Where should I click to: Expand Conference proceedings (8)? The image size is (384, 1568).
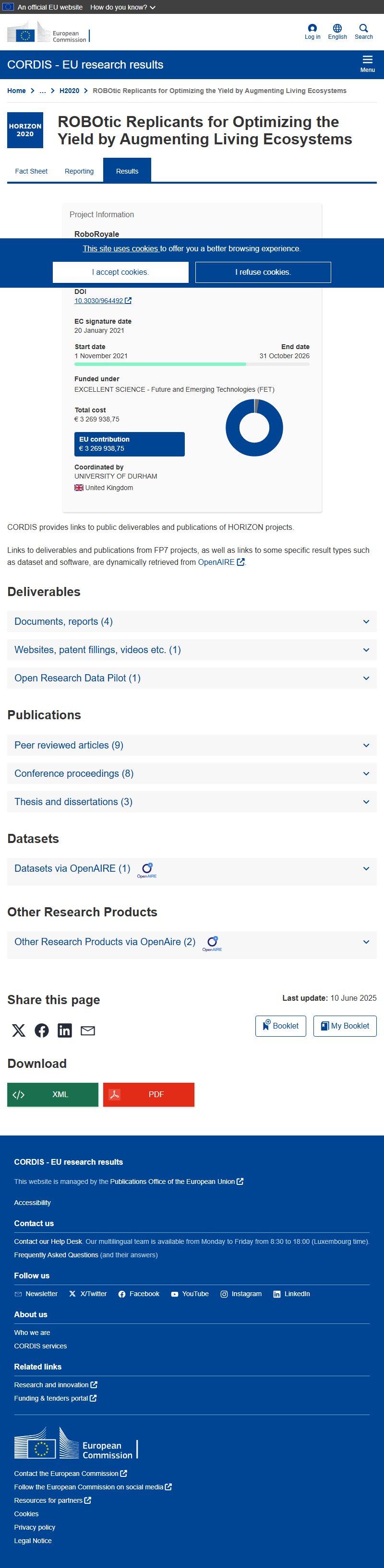click(192, 773)
